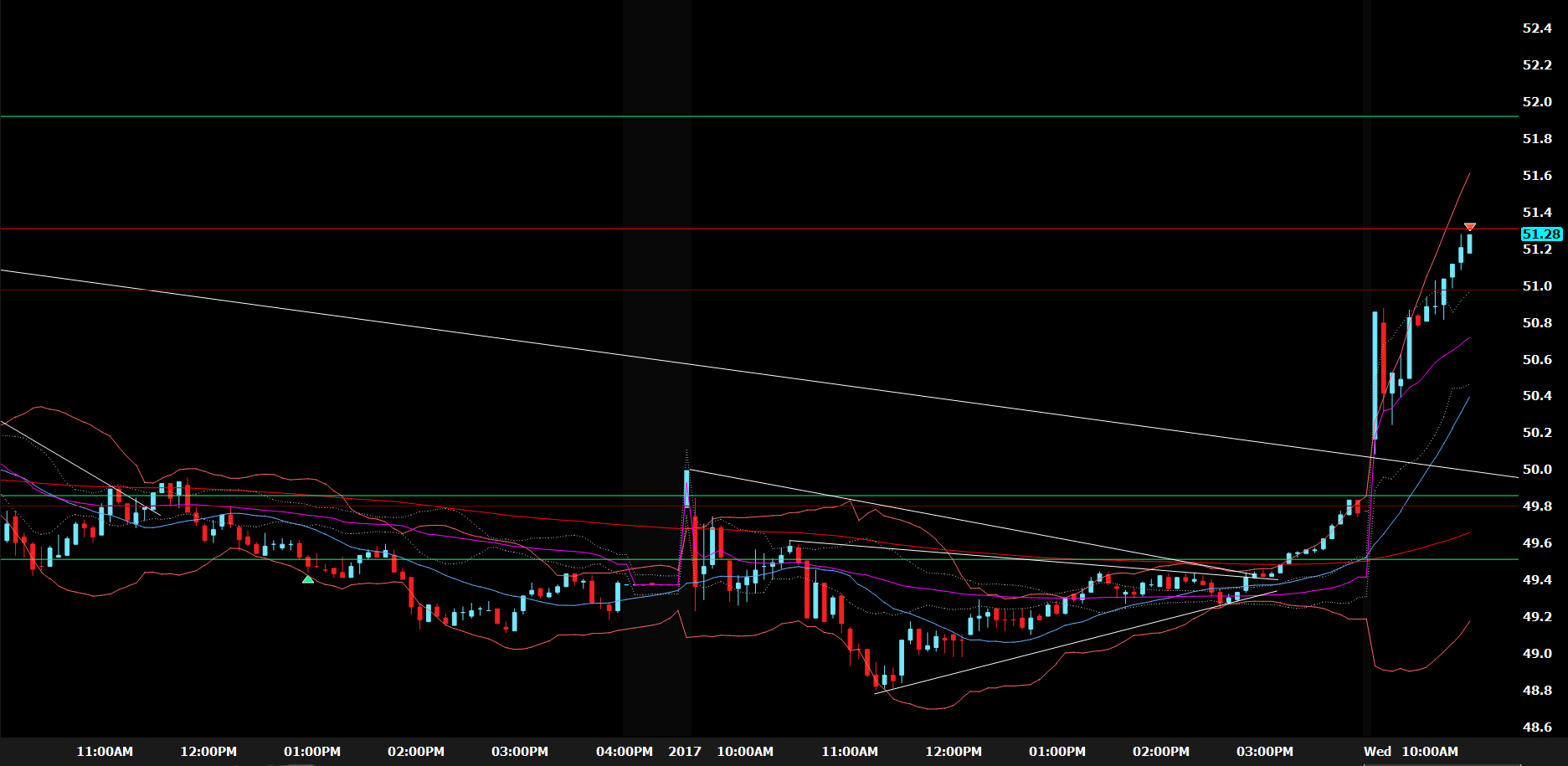Image resolution: width=1568 pixels, height=766 pixels.
Task: Click the 50.8 price axis label
Action: [x=1537, y=323]
